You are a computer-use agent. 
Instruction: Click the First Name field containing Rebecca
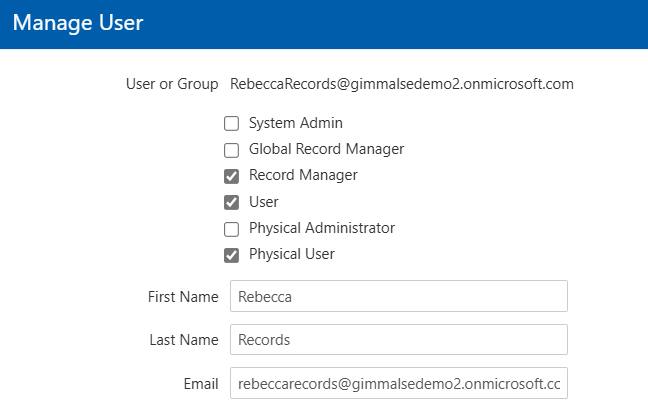[398, 296]
